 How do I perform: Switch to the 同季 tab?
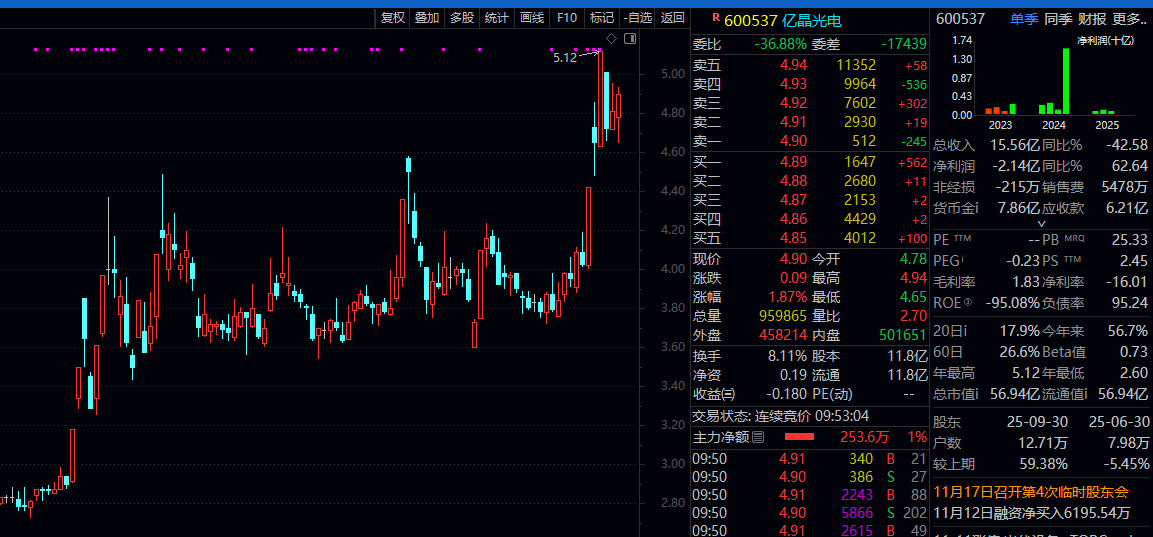(x=1058, y=19)
